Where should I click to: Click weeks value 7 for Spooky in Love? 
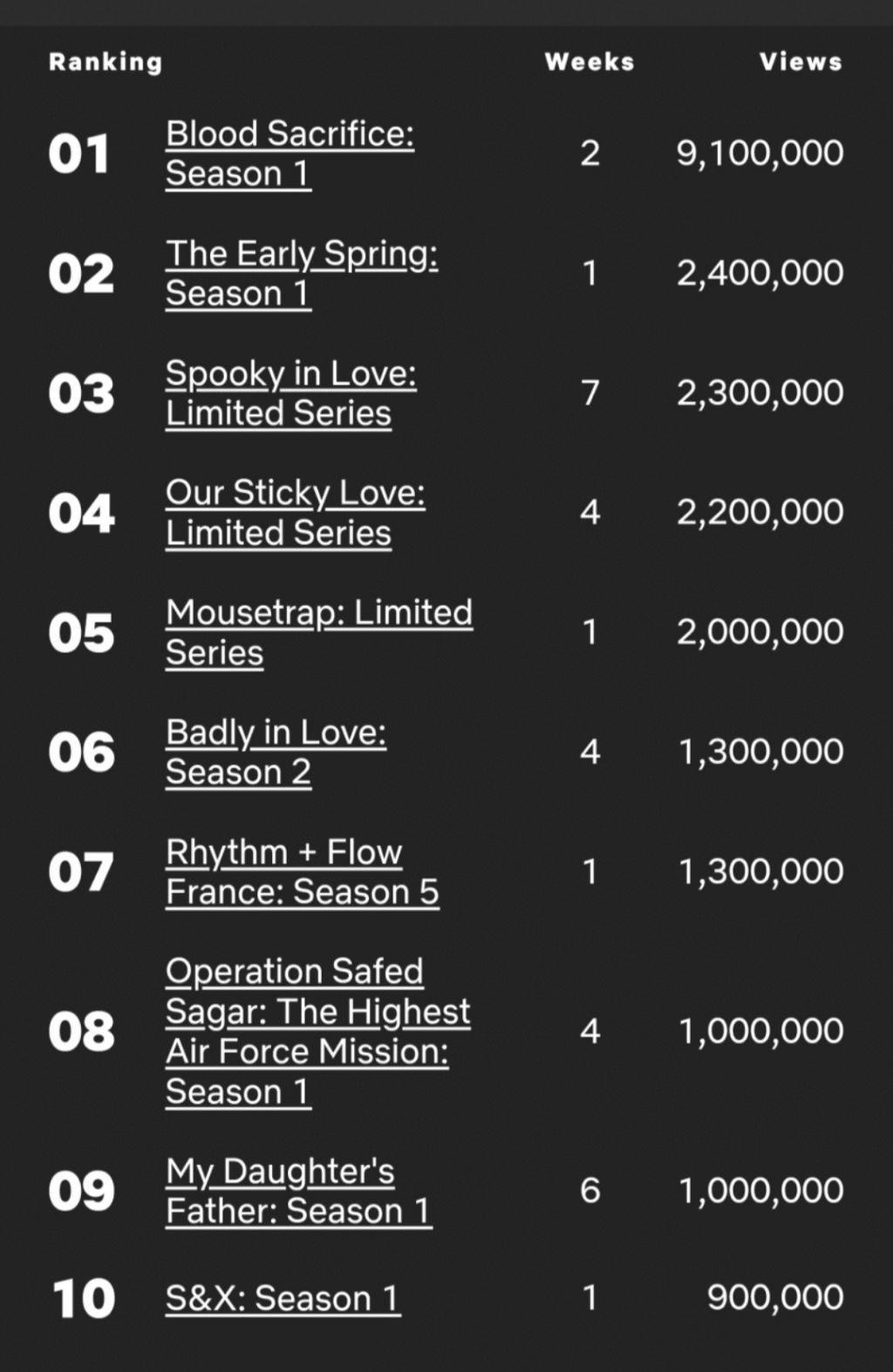(x=590, y=393)
